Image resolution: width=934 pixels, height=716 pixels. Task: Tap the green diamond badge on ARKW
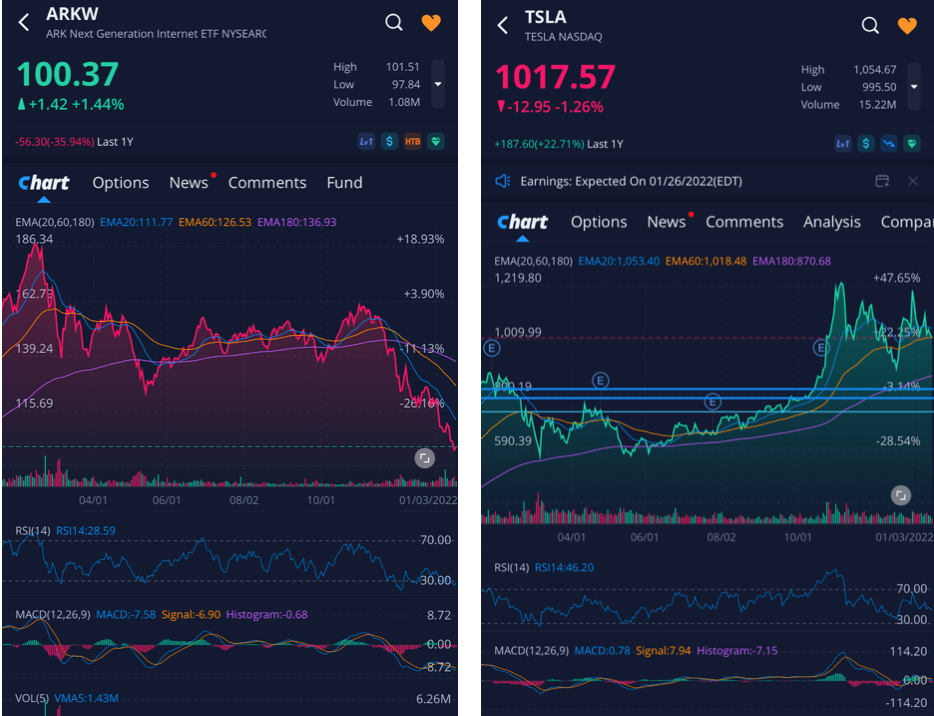436,142
